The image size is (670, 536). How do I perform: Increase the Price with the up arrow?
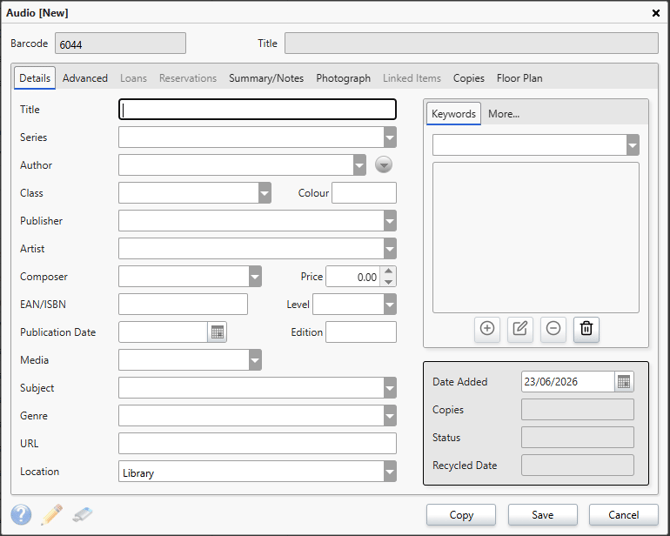[388, 271]
